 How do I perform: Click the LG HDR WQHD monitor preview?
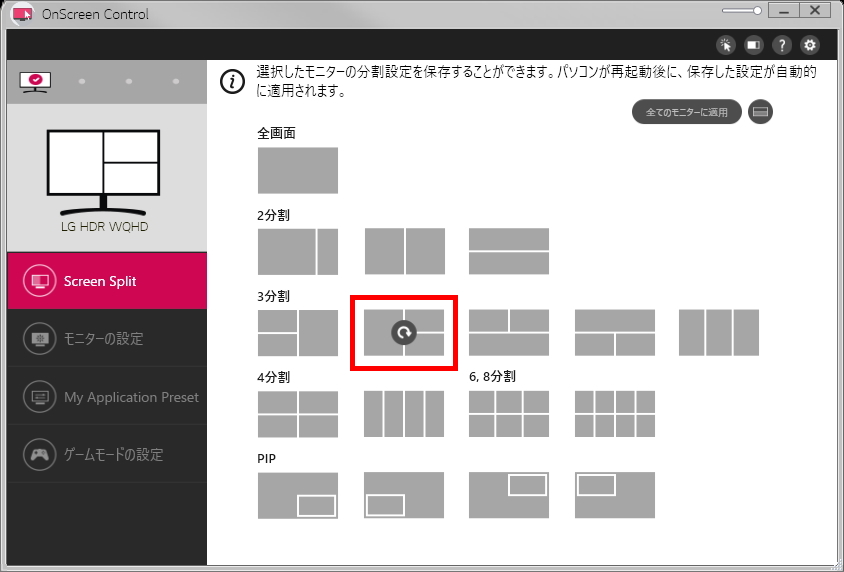pyautogui.click(x=103, y=172)
